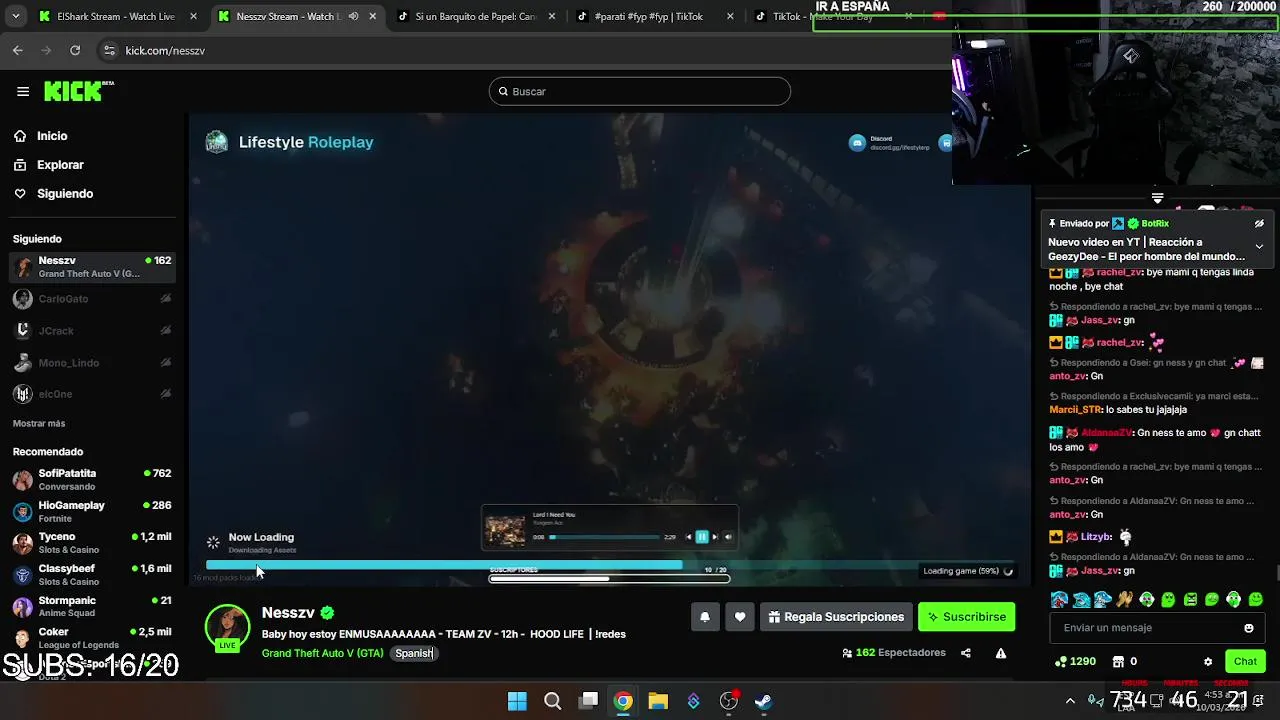Viewport: 1280px width, 720px height.
Task: Send message with Chat button
Action: point(1245,661)
